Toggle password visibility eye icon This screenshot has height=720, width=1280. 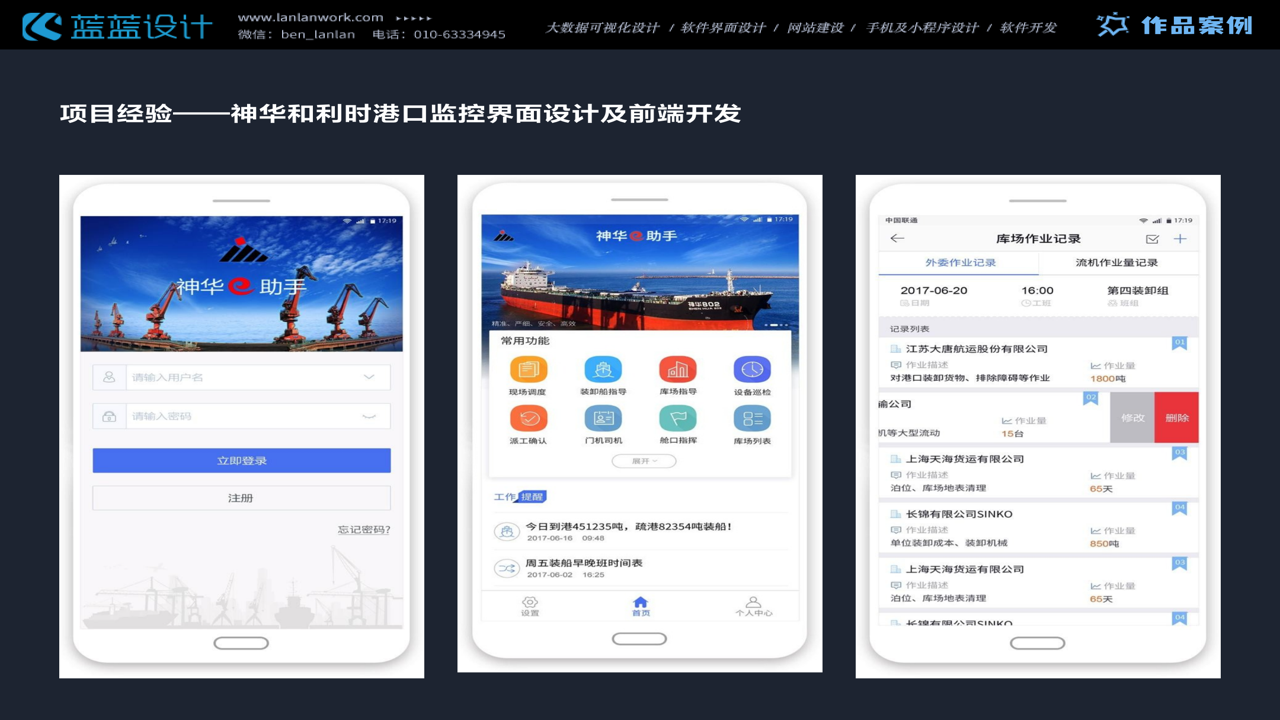pos(369,416)
